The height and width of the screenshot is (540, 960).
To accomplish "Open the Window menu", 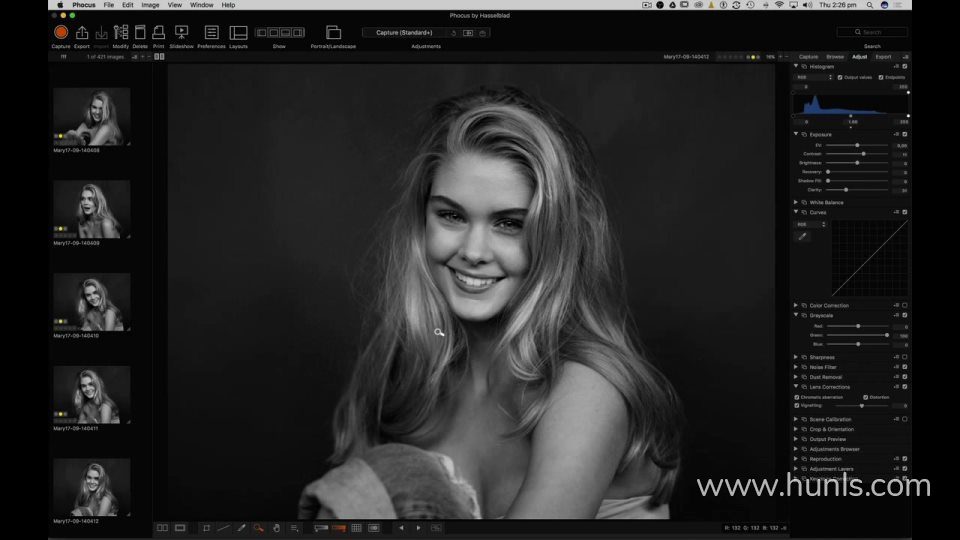I will click(201, 5).
